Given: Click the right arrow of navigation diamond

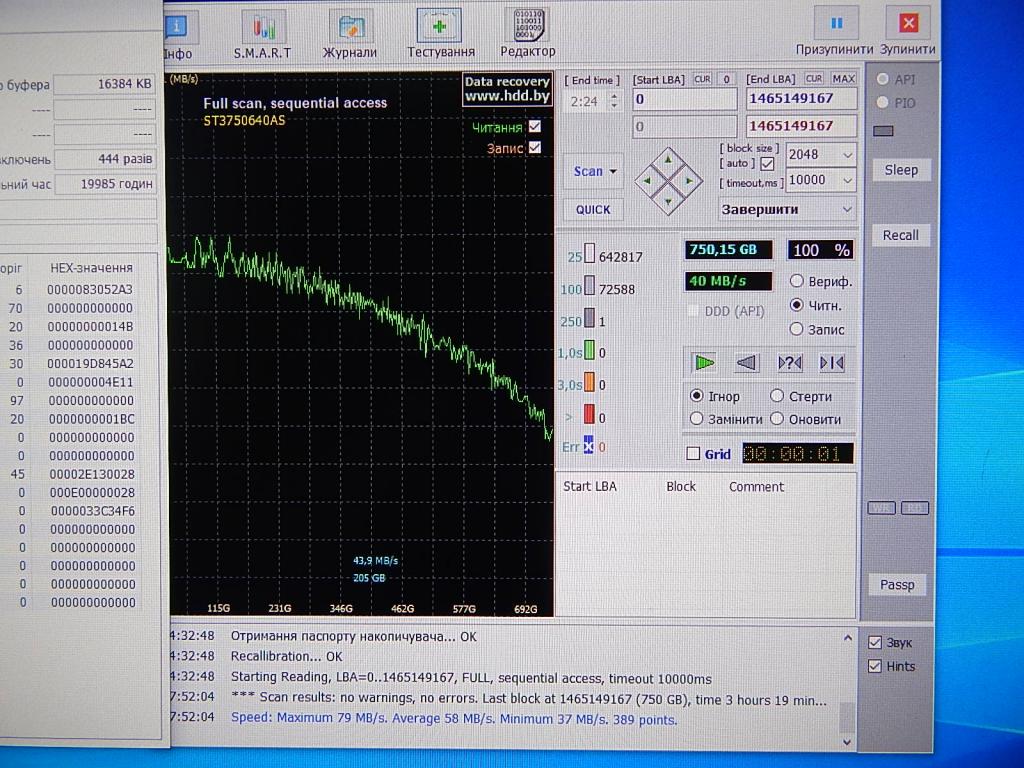Looking at the screenshot, I should point(689,180).
